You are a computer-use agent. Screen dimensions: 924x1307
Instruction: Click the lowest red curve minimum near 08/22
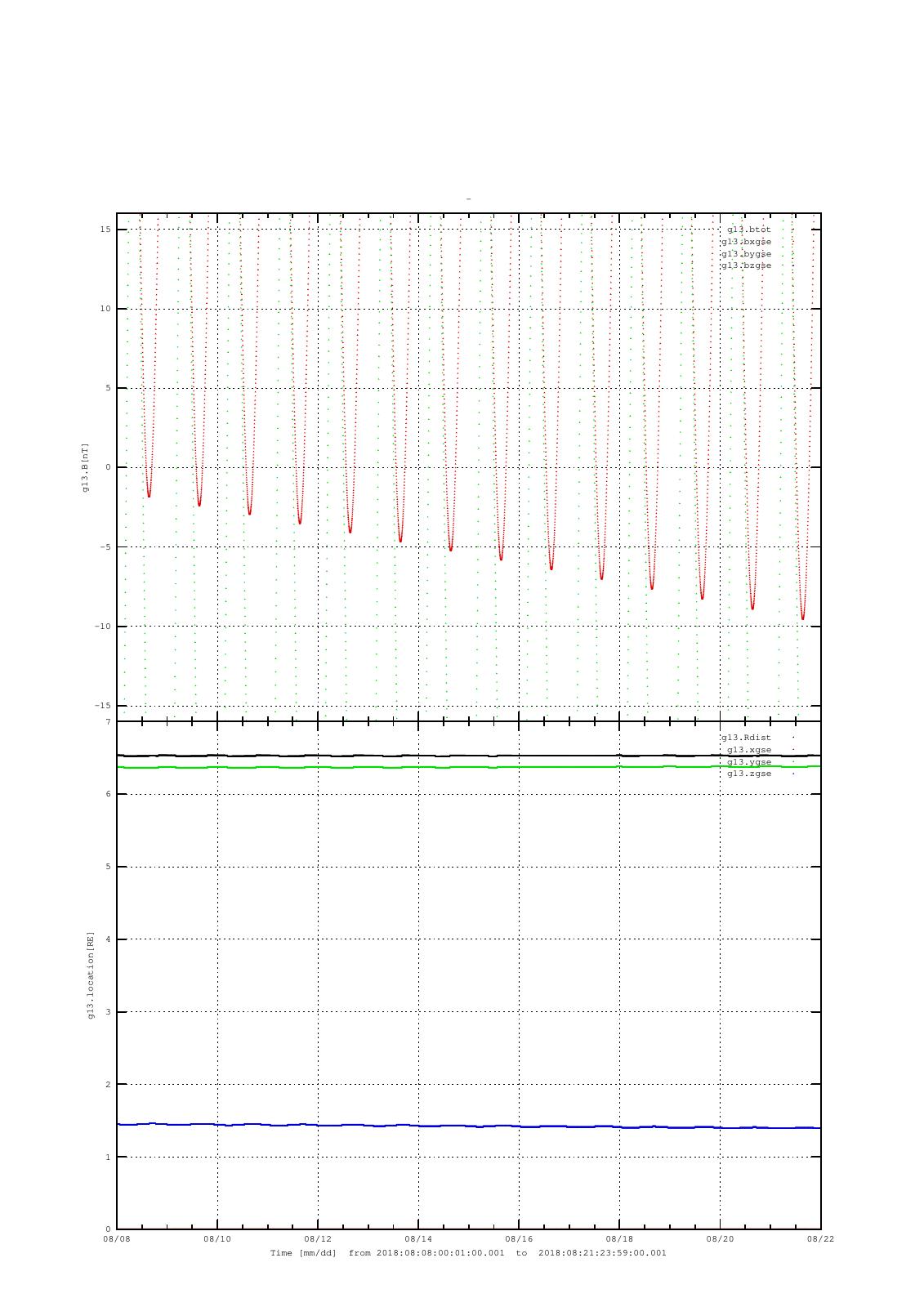point(803,618)
